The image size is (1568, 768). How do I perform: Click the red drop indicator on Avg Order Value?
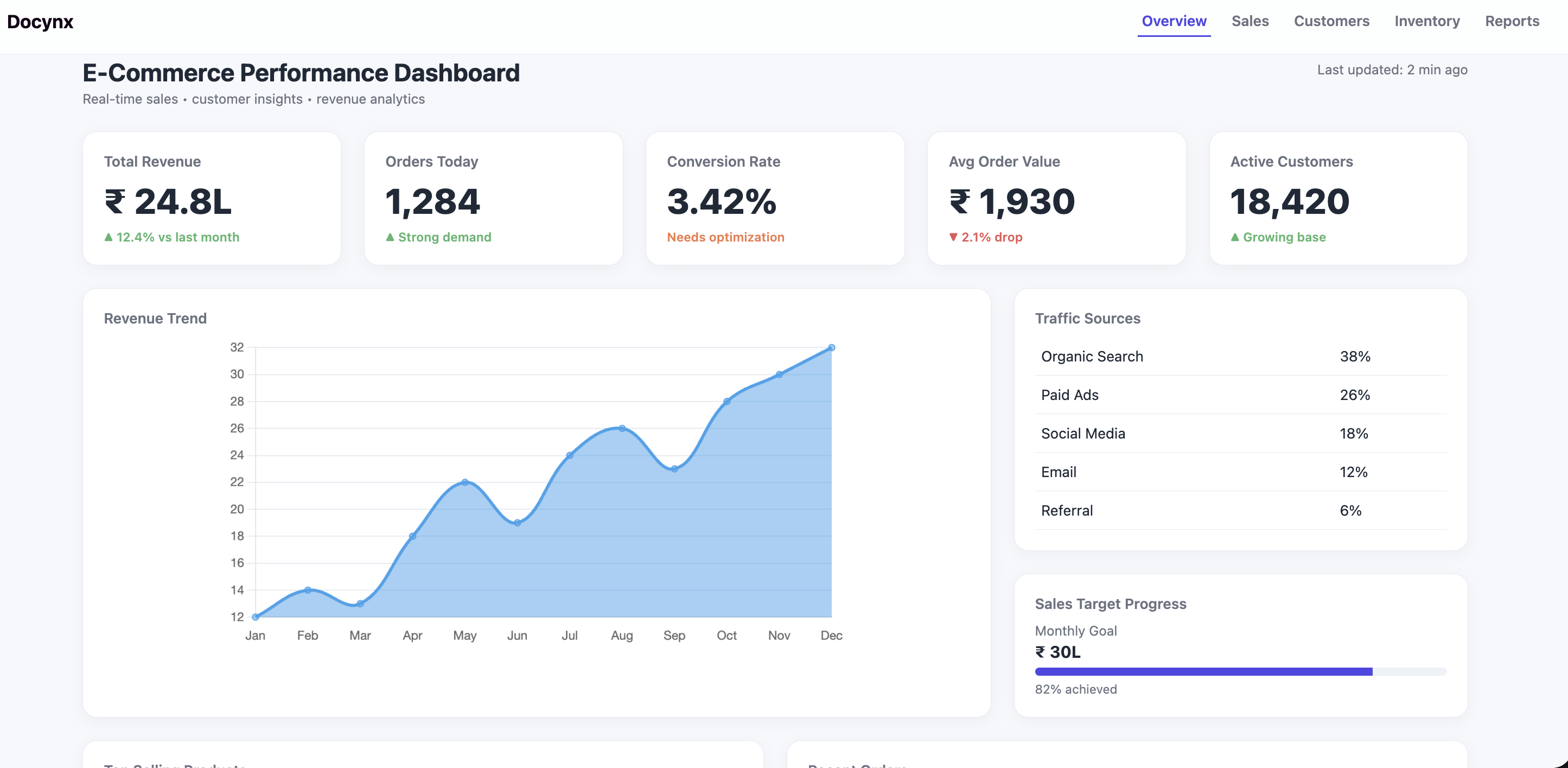click(x=954, y=237)
